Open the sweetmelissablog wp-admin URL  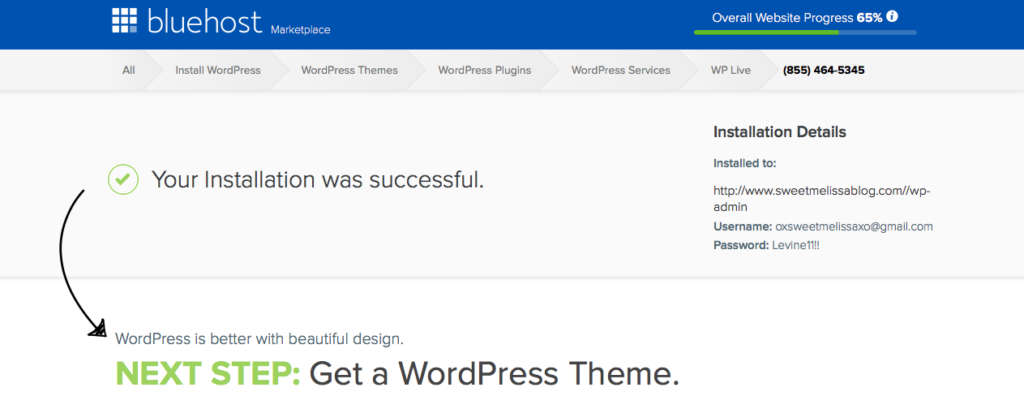point(820,199)
